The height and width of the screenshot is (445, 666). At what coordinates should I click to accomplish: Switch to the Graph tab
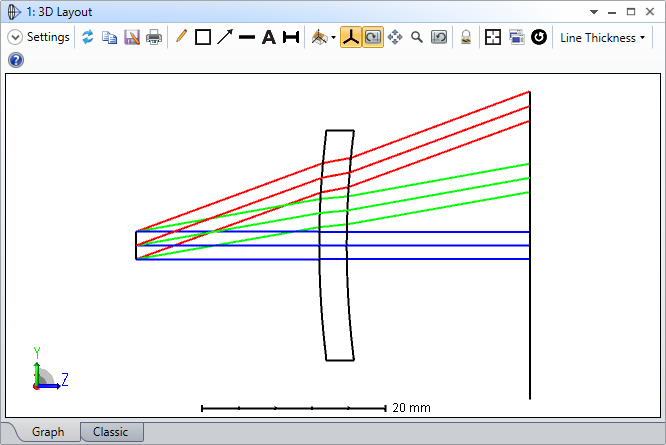pos(48,432)
